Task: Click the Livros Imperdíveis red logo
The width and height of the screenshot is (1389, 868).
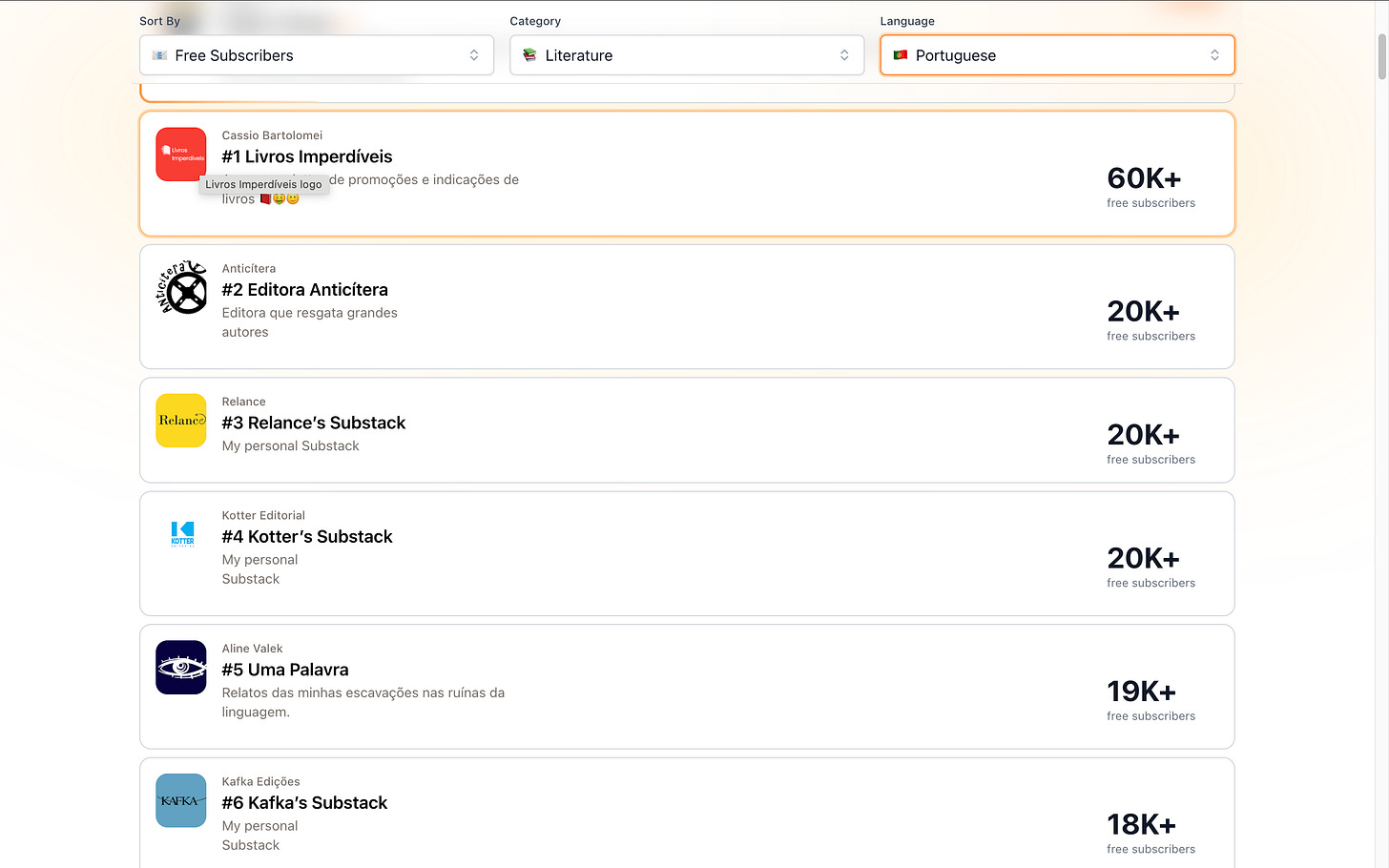Action: click(x=181, y=154)
